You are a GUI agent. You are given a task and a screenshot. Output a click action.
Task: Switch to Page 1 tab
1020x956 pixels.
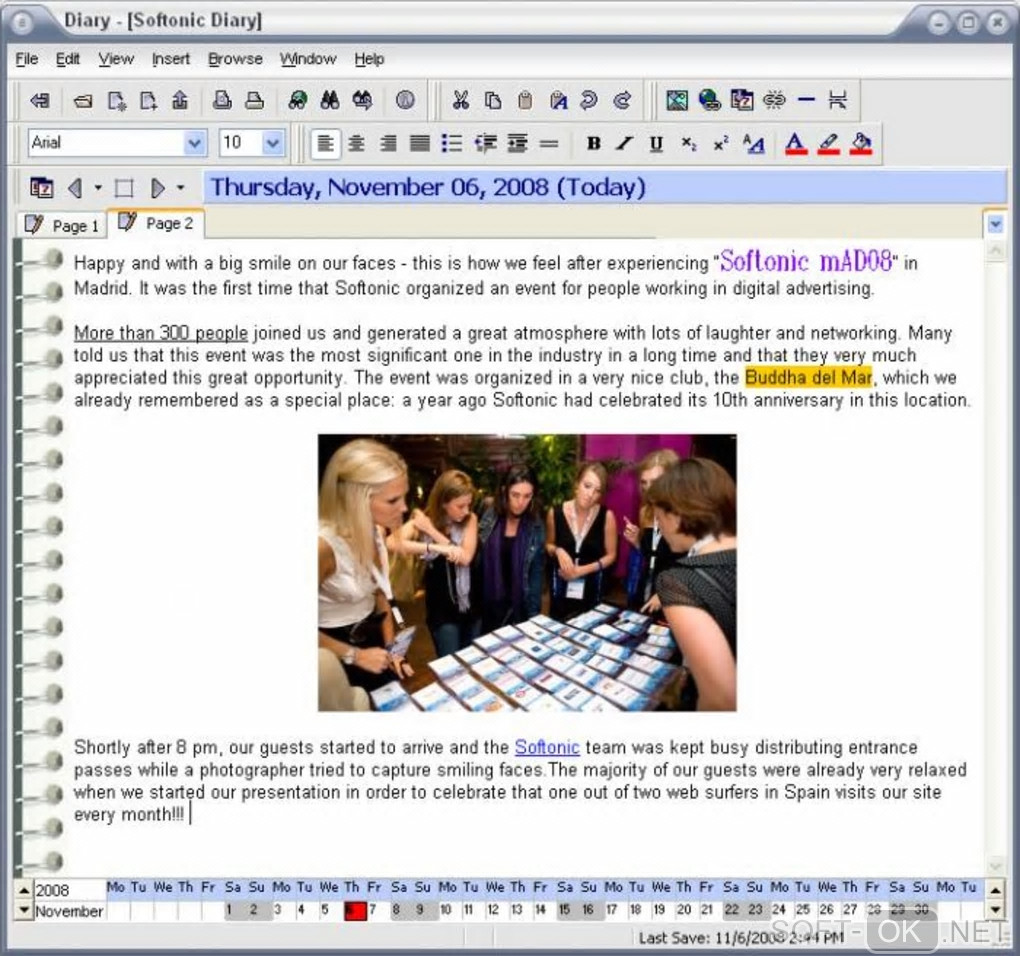[62, 225]
